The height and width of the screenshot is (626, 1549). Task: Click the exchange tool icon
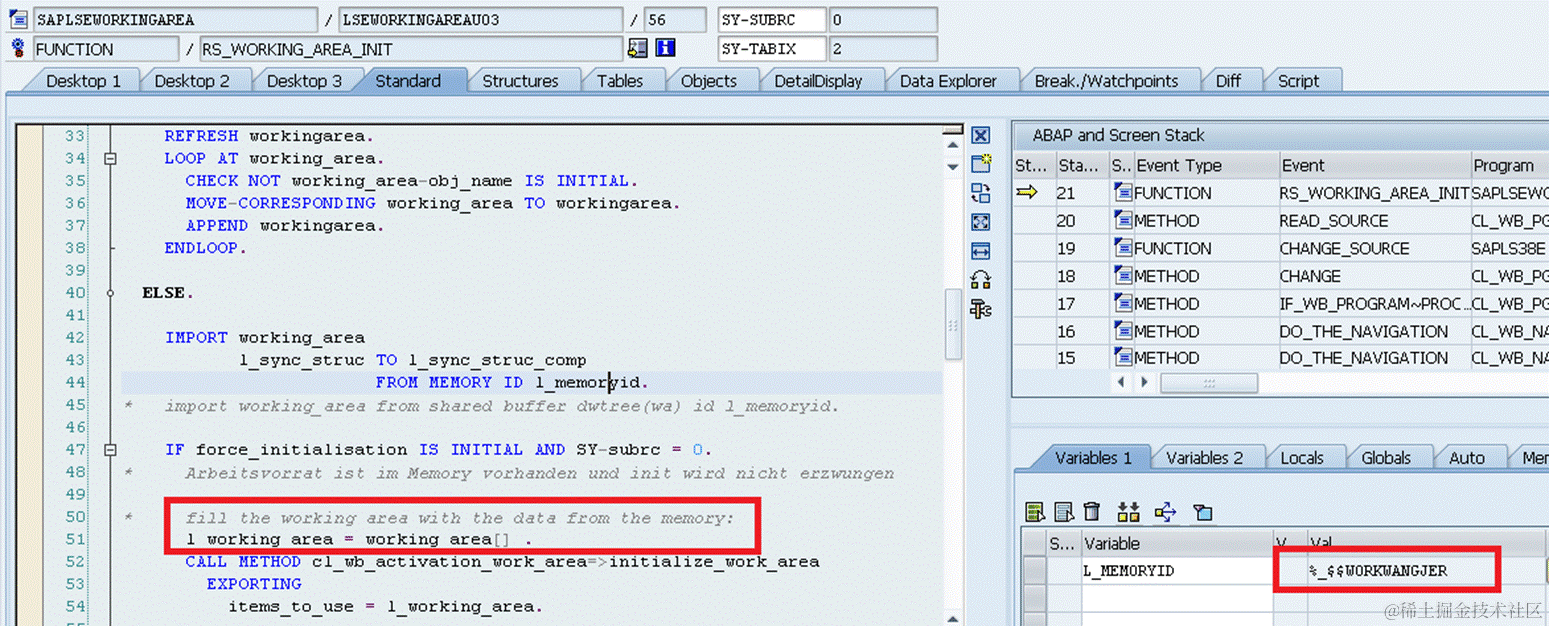(980, 193)
